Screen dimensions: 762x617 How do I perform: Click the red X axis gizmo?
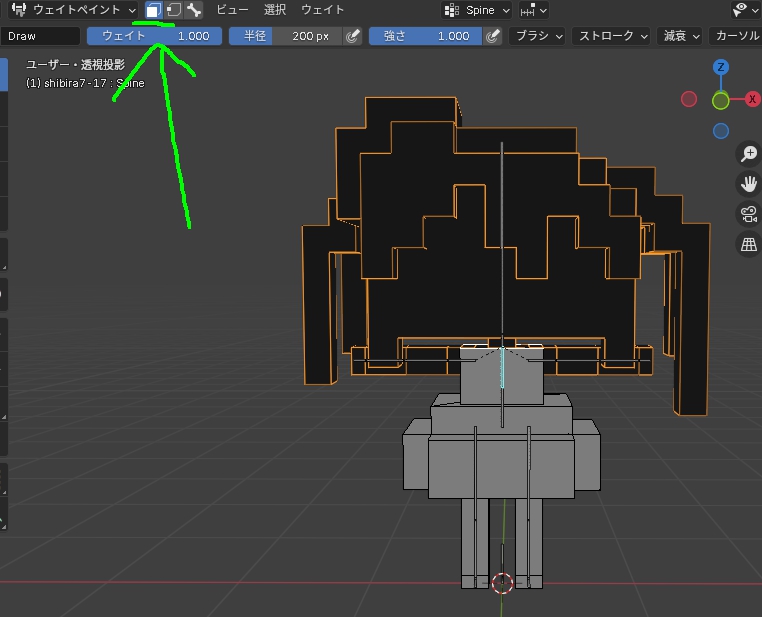pyautogui.click(x=752, y=99)
